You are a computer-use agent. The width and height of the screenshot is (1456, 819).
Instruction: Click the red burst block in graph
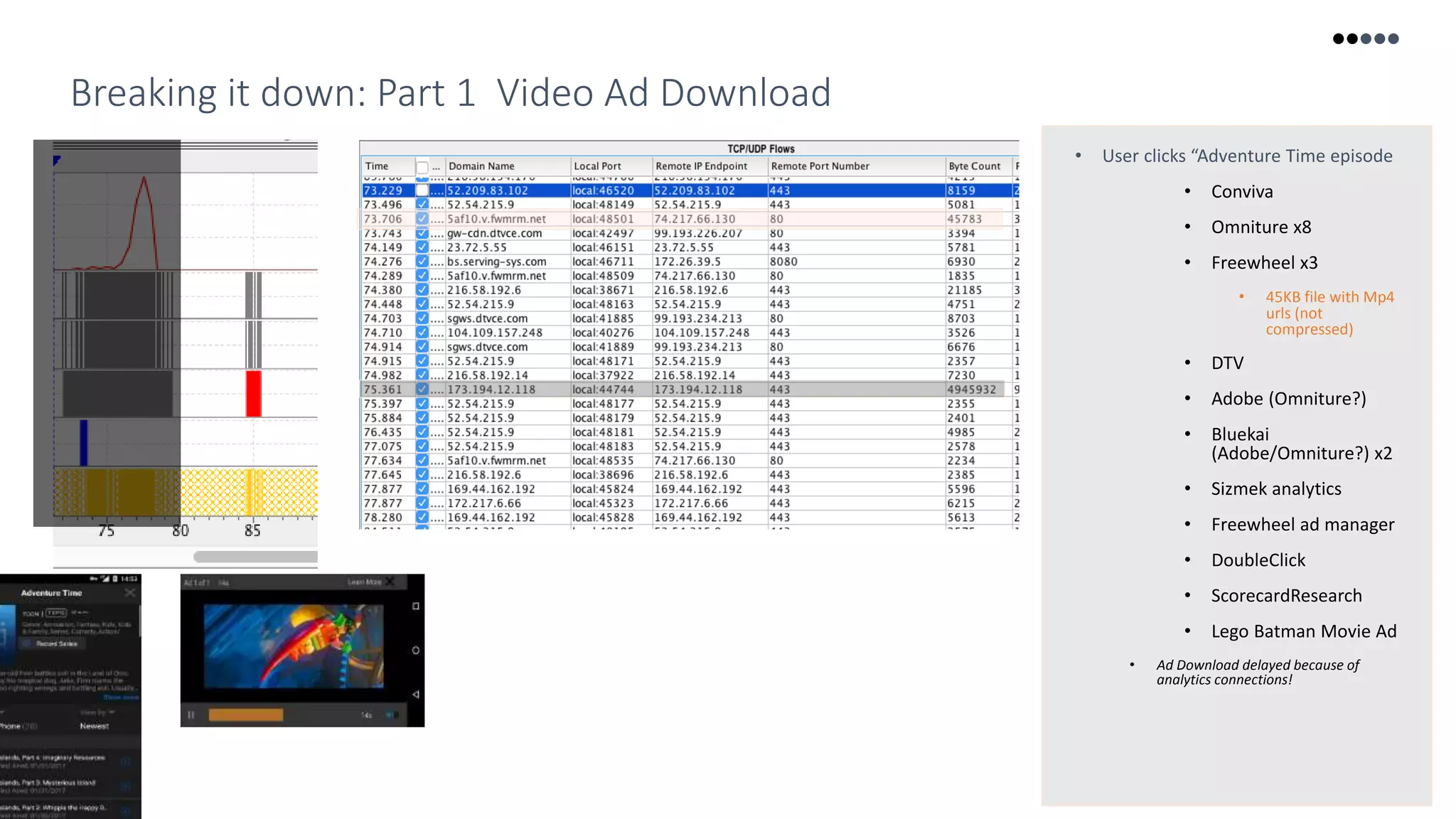(x=254, y=393)
